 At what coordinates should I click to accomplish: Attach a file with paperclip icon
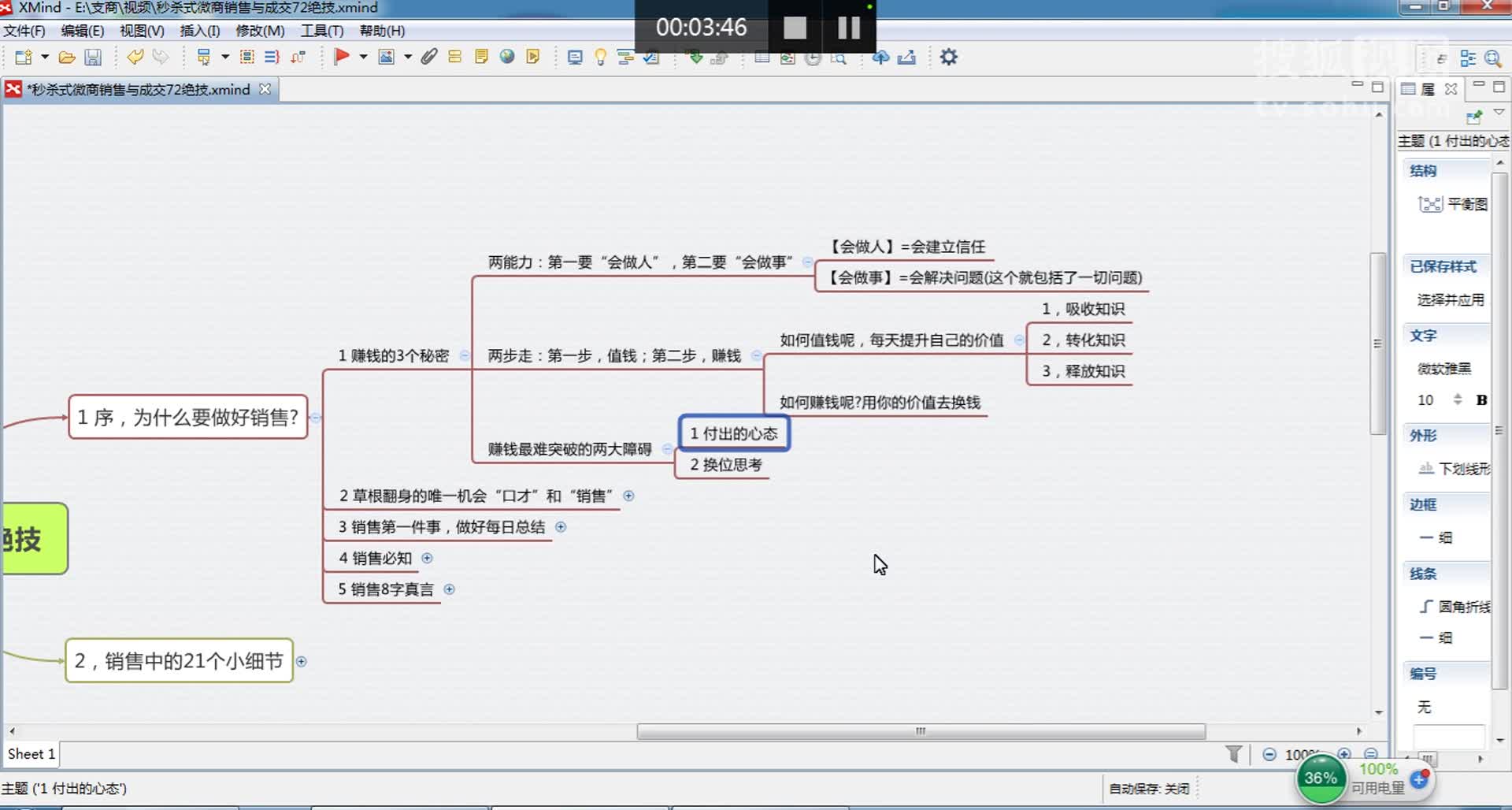coord(429,57)
